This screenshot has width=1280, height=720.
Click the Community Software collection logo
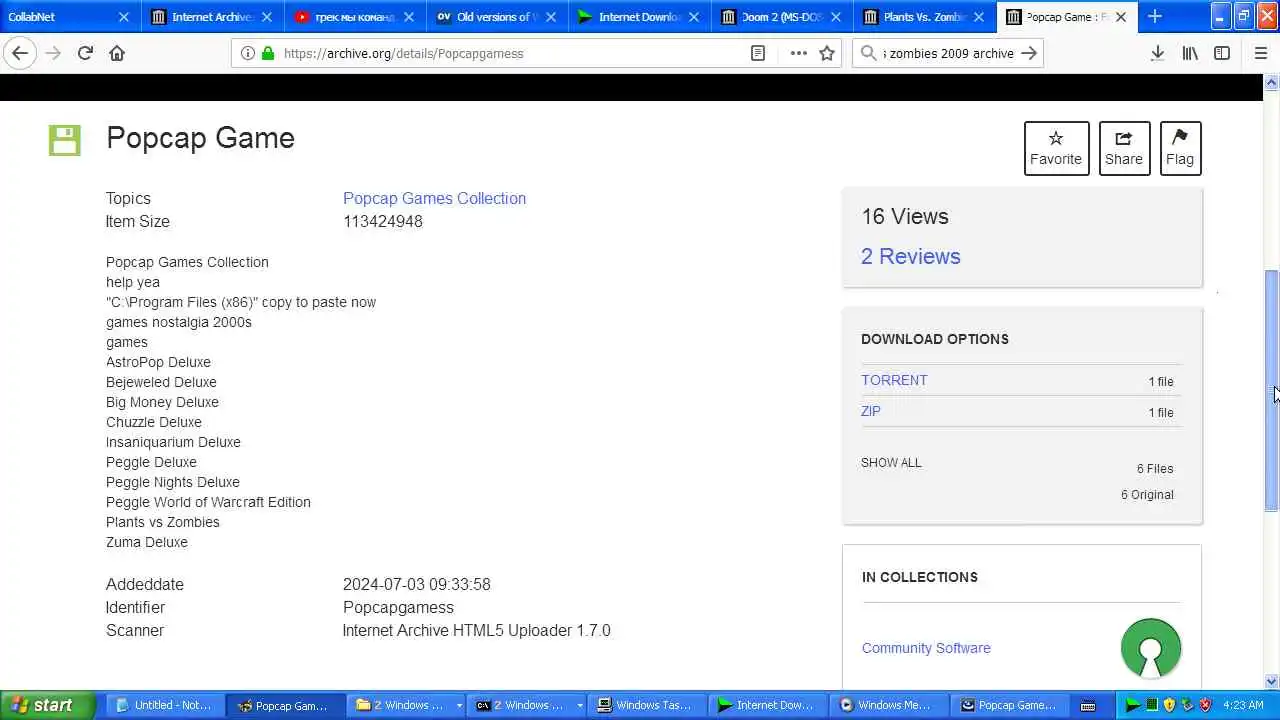[x=1151, y=648]
